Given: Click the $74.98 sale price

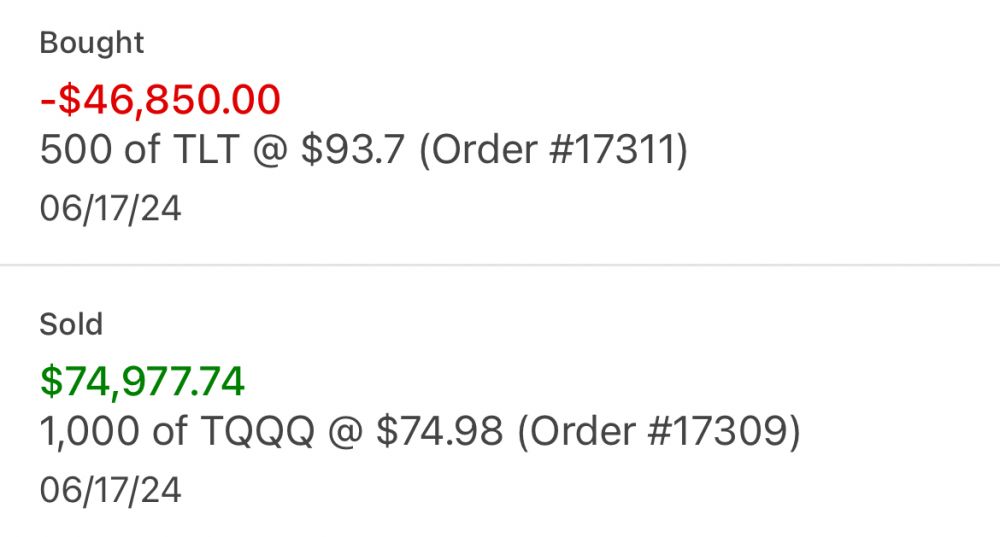Looking at the screenshot, I should tap(439, 431).
